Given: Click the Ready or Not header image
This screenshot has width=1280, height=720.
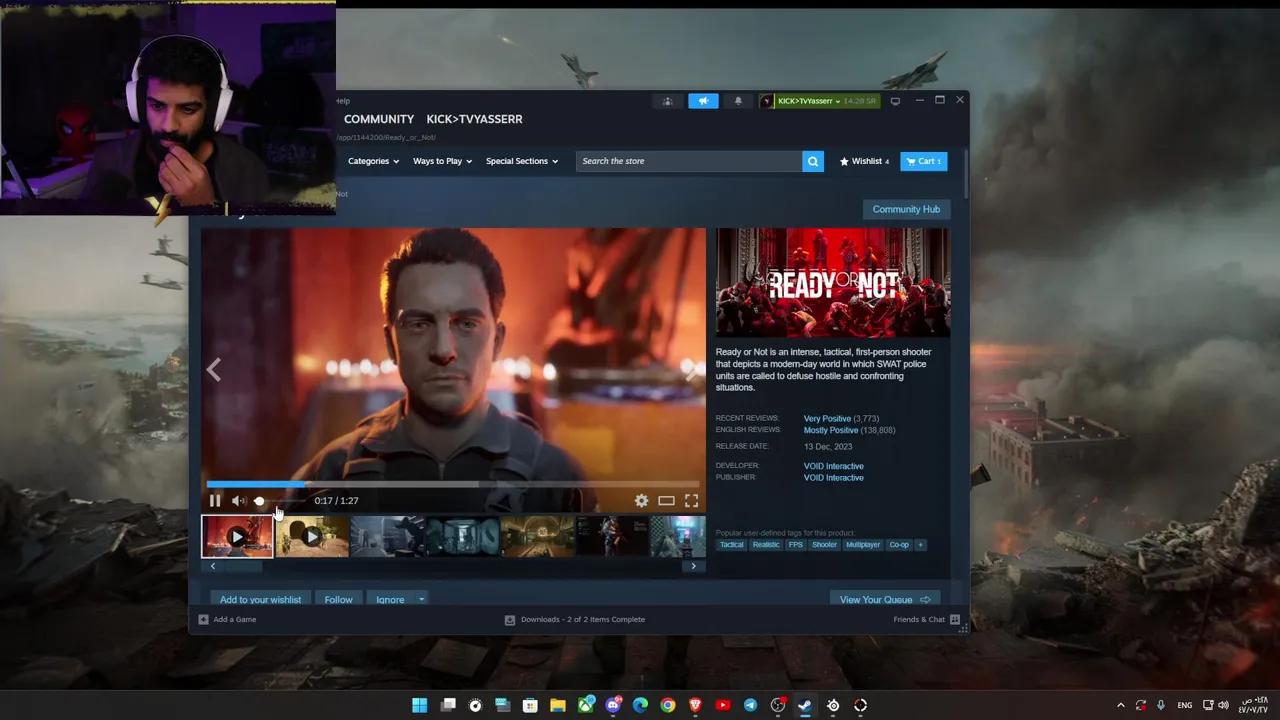Looking at the screenshot, I should pyautogui.click(x=833, y=283).
